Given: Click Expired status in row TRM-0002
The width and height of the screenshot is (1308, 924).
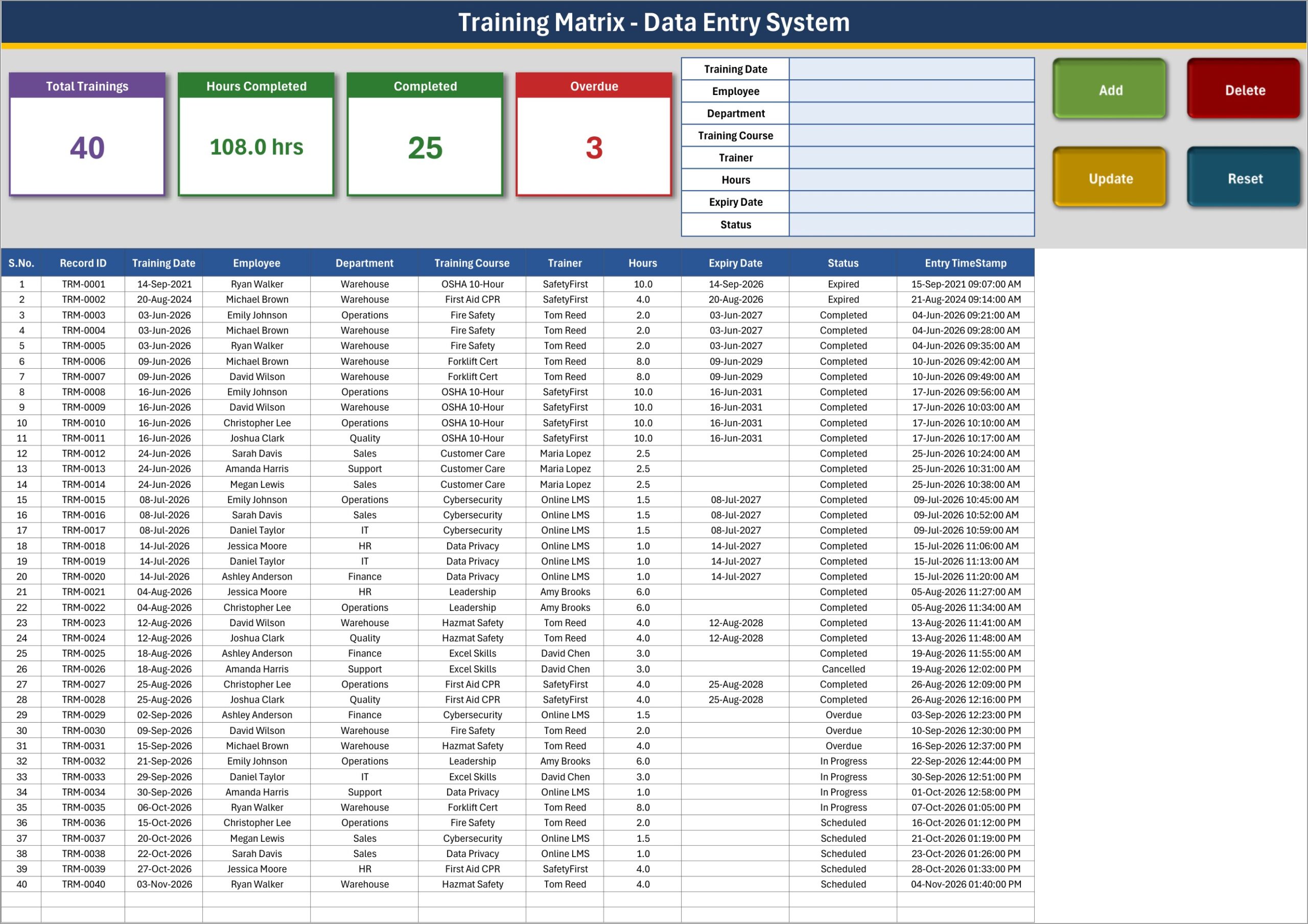Looking at the screenshot, I should pos(843,299).
